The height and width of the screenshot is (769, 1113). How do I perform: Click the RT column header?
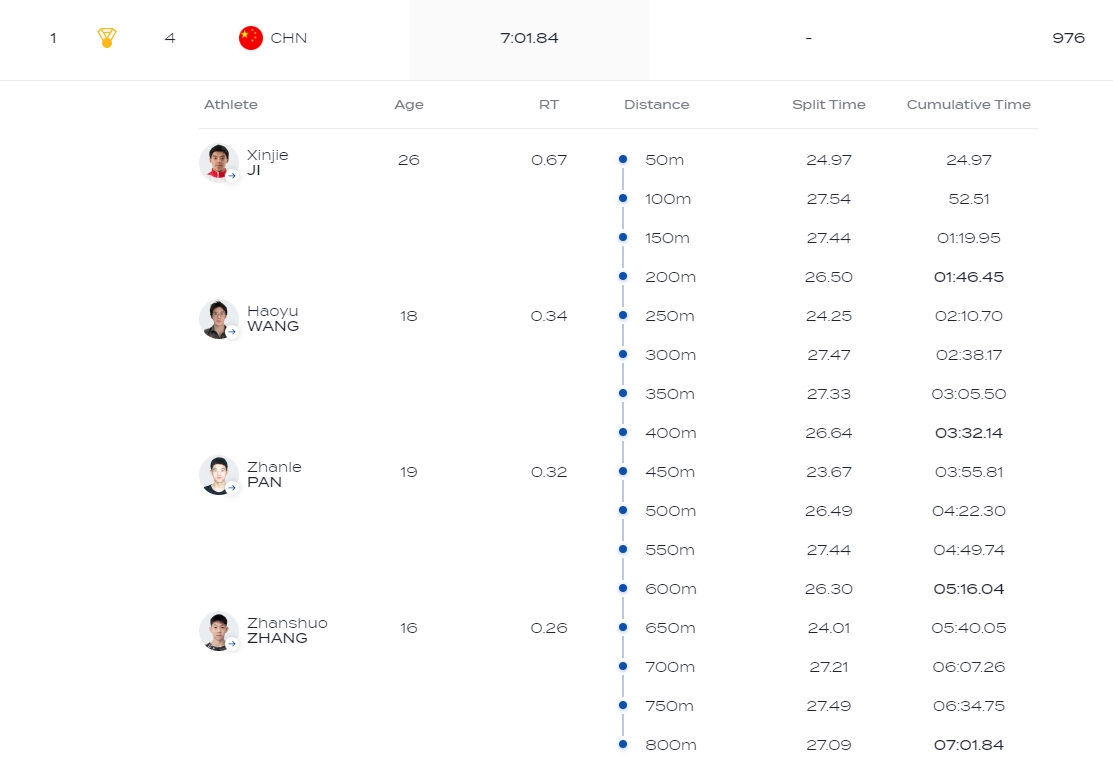[548, 104]
